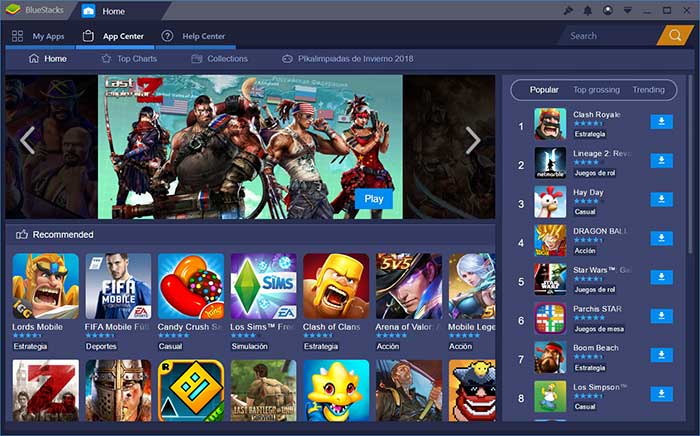This screenshot has width=700, height=436.
Task: Open Arena of Valor app icon
Action: (409, 286)
